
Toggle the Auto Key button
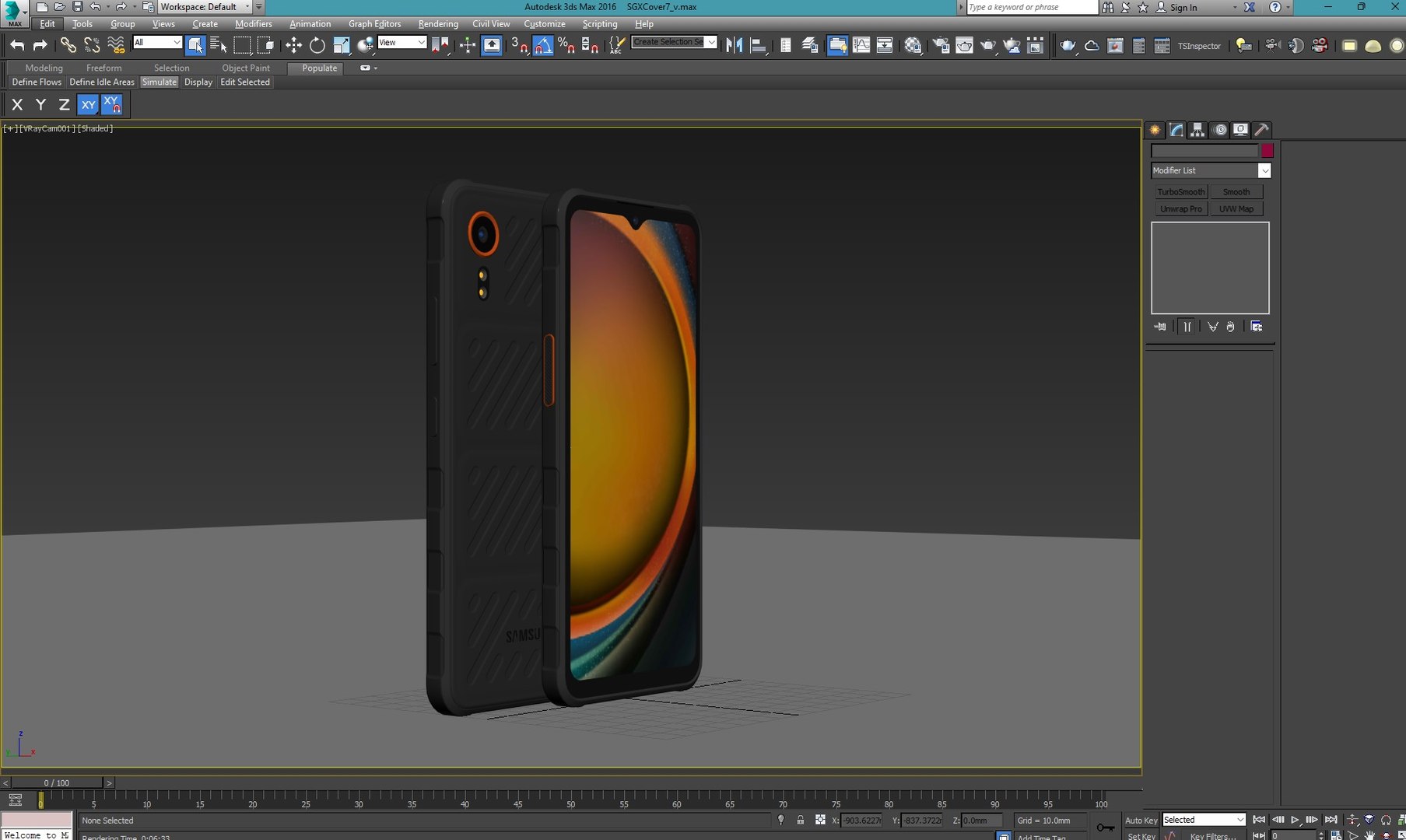pyautogui.click(x=1141, y=820)
